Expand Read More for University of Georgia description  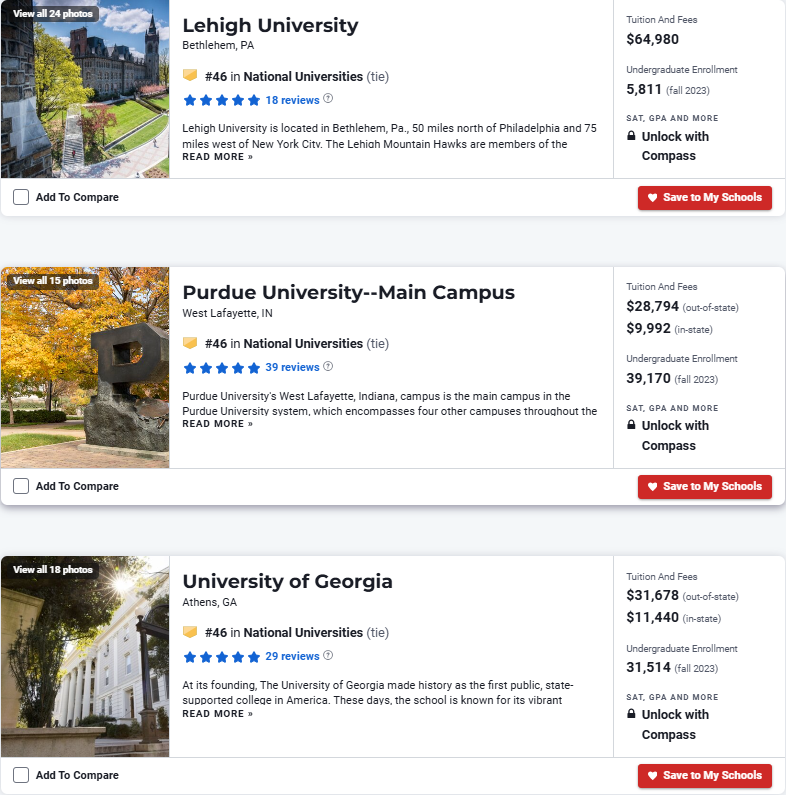click(x=217, y=714)
